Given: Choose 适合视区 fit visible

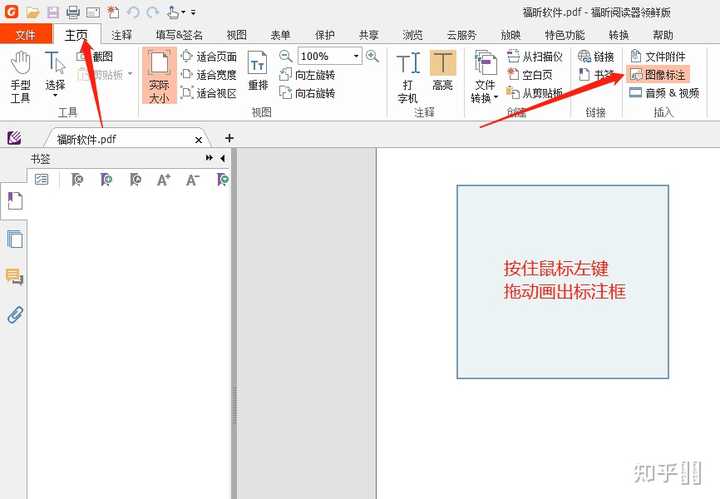Looking at the screenshot, I should (x=209, y=93).
